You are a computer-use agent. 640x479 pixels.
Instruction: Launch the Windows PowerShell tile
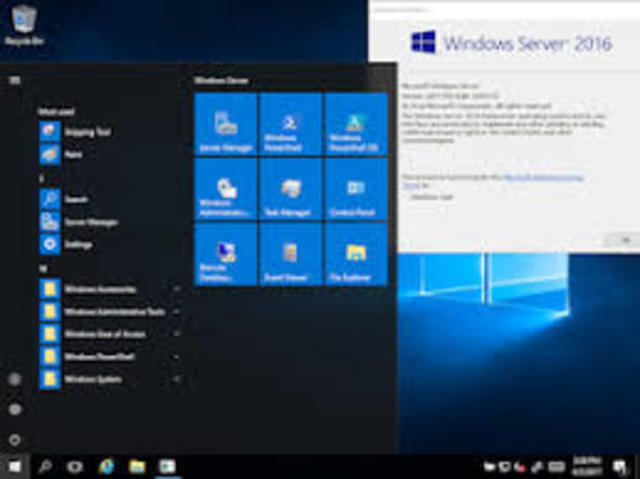(291, 124)
